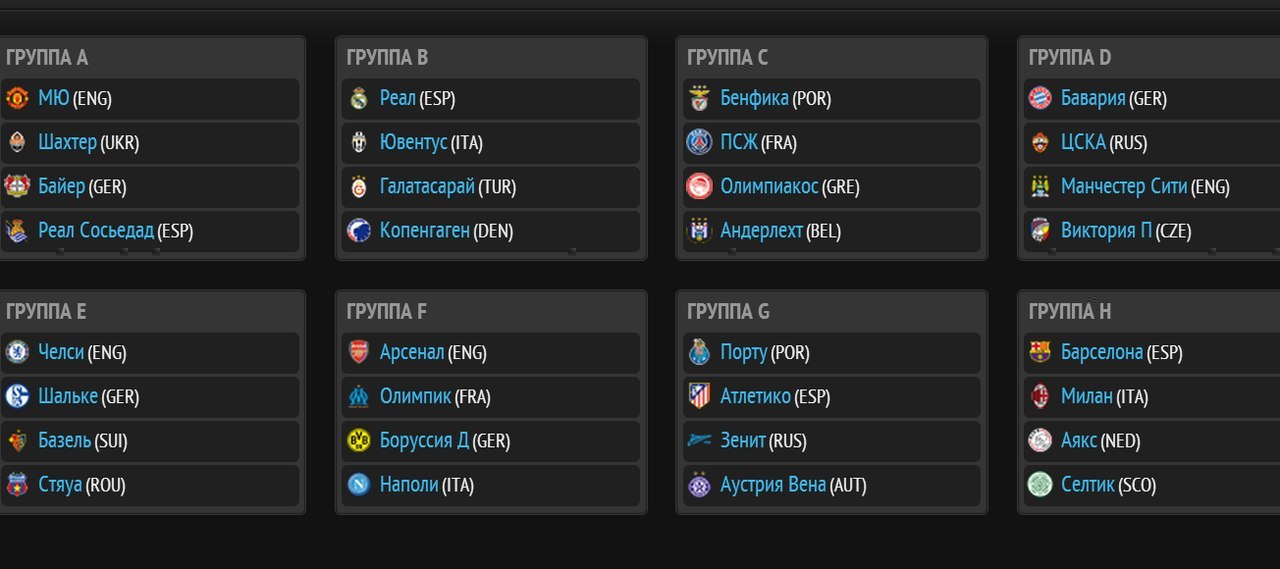This screenshot has height=569, width=1280.
Task: Click the Chelsea club crest
Action: (17, 352)
